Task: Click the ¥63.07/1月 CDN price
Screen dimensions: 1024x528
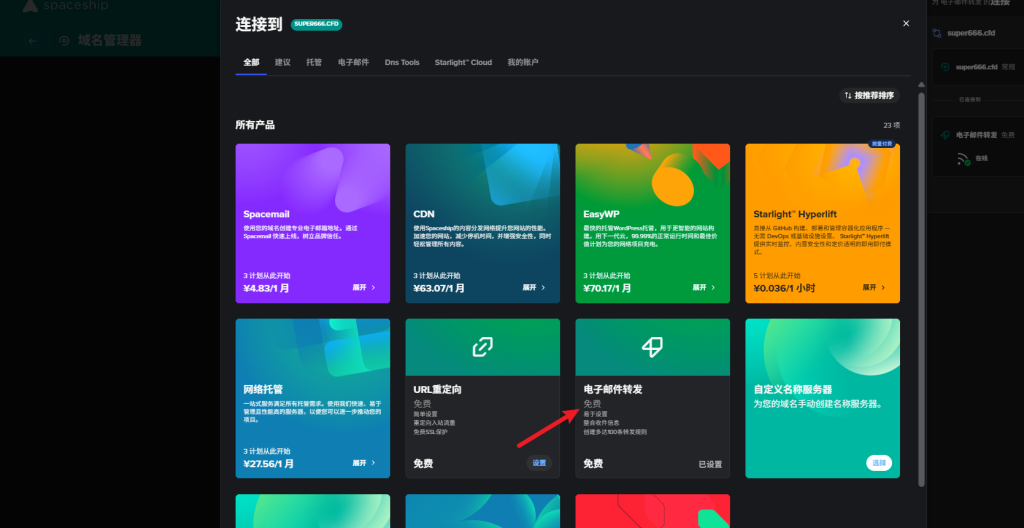Action: tap(439, 288)
